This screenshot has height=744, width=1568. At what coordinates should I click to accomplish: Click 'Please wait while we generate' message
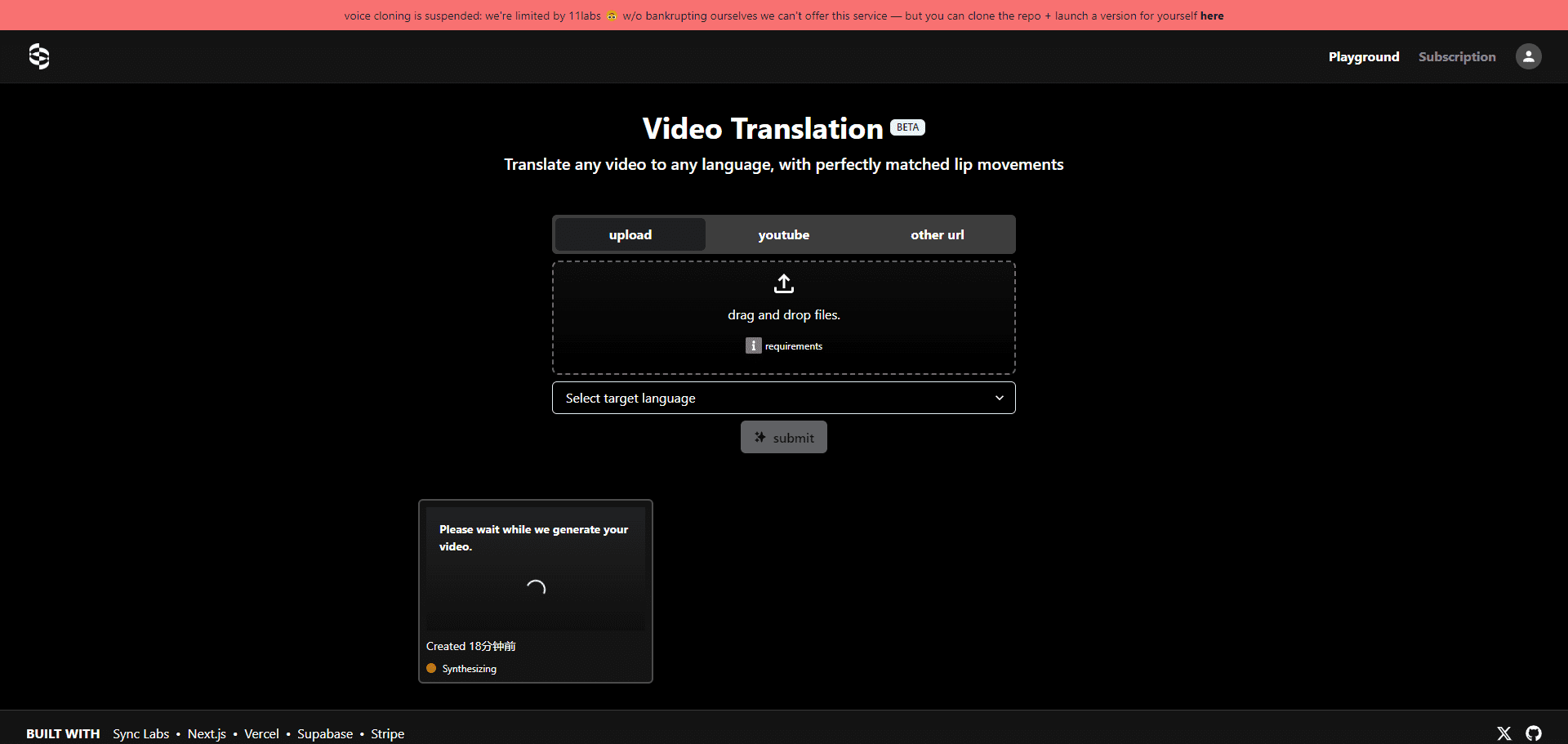click(534, 538)
